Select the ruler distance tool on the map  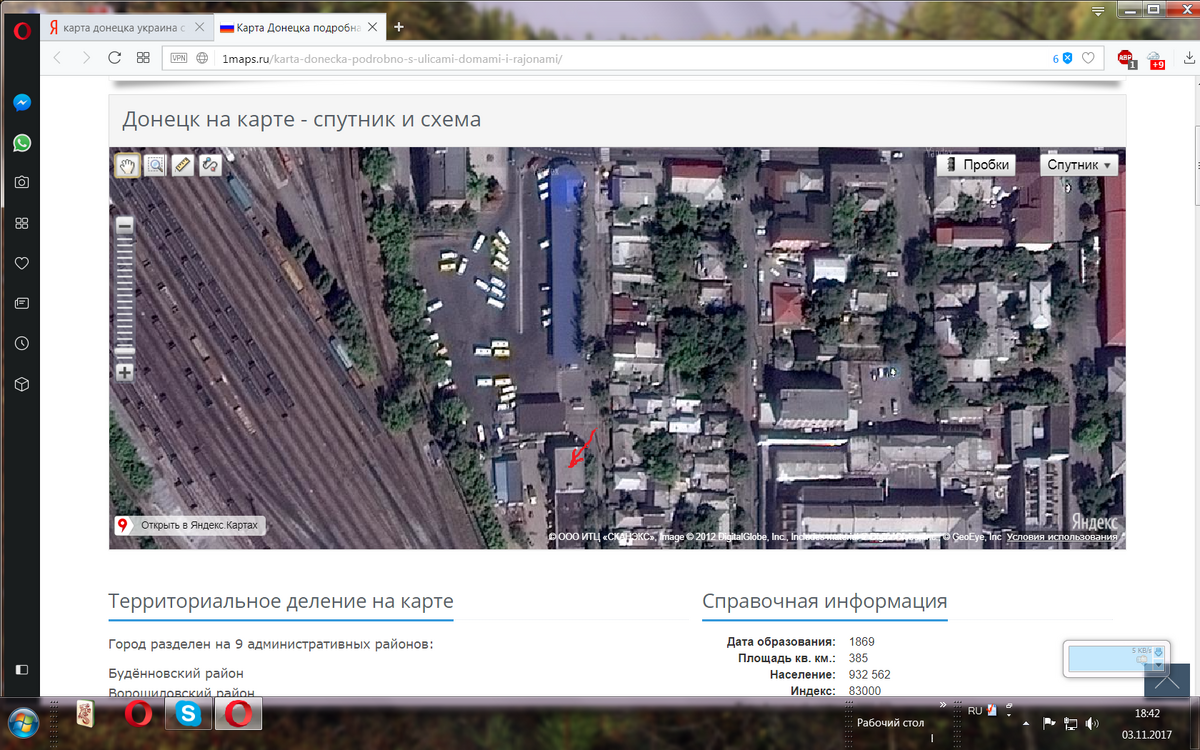click(182, 165)
